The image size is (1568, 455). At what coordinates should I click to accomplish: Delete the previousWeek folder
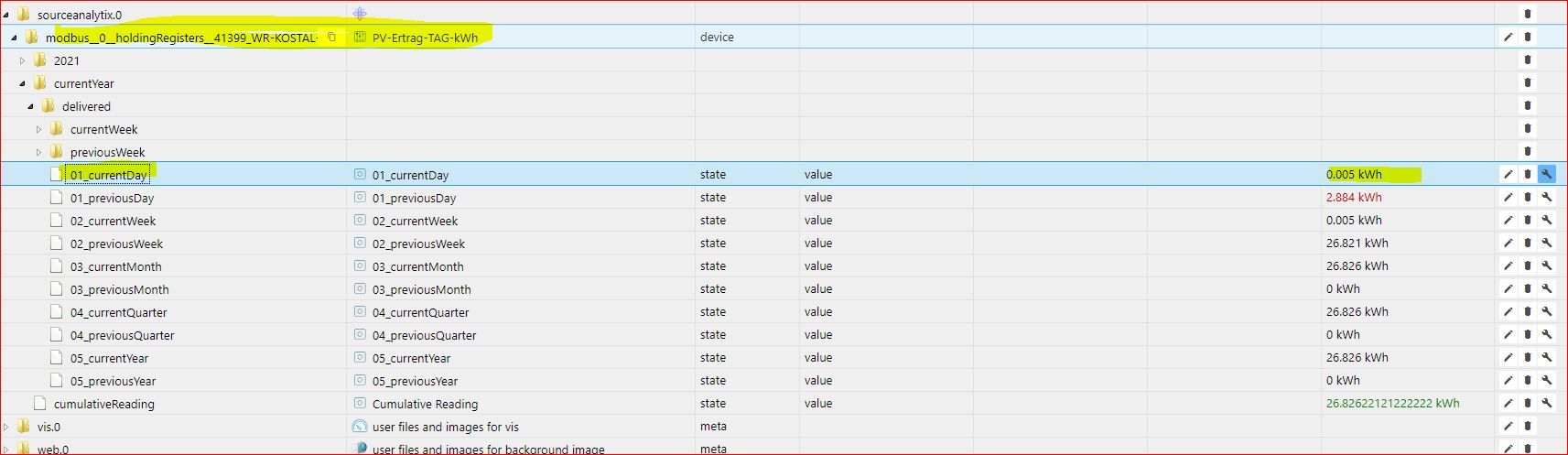[1527, 151]
